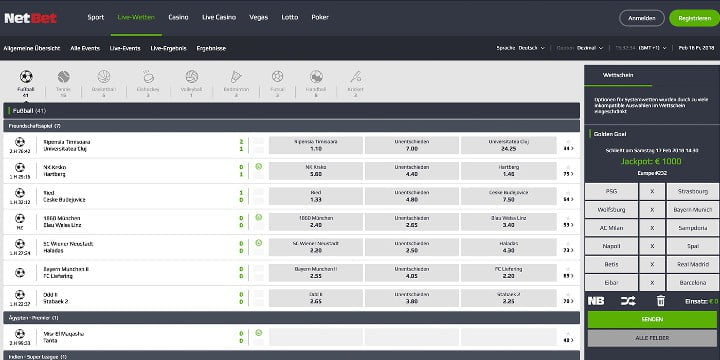Click the football icon in the 1860 München row
Viewport: 720px width, 360px height.
point(20,219)
